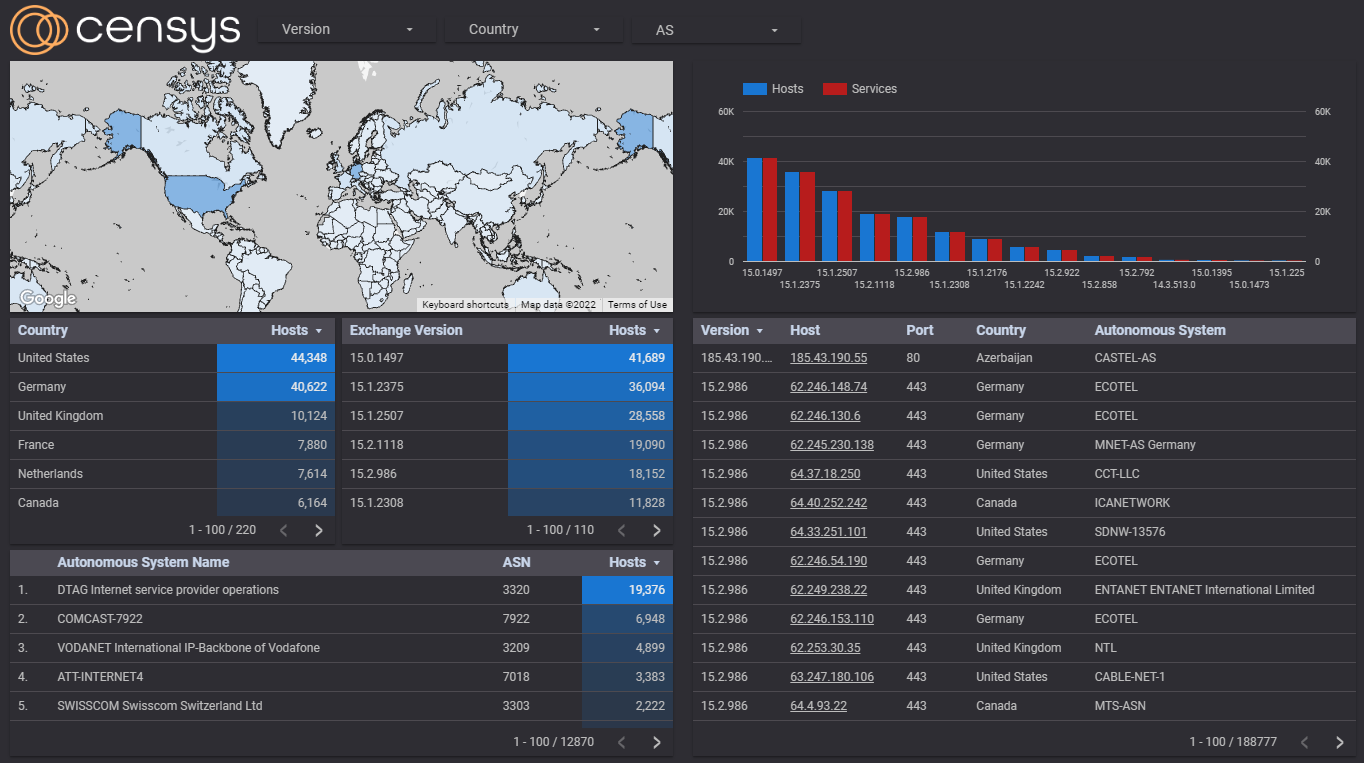Open the Country filter dropdown

point(533,29)
